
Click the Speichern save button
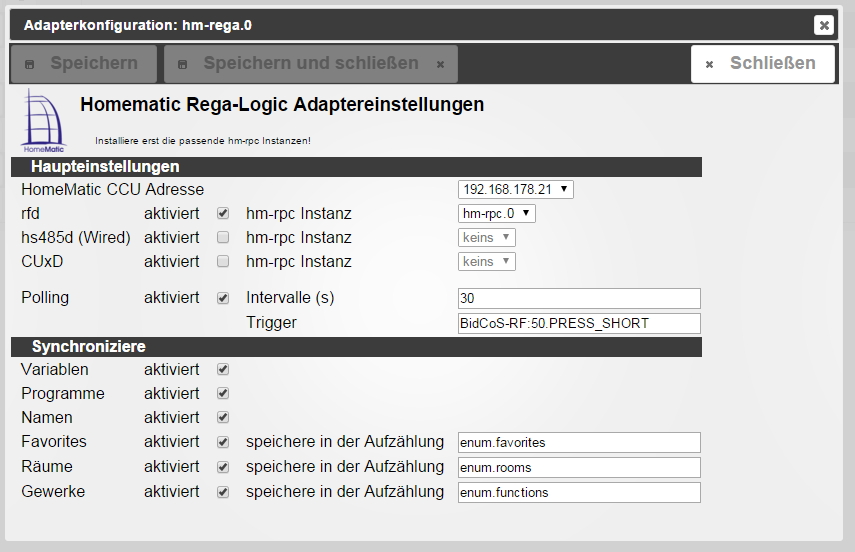pos(83,64)
